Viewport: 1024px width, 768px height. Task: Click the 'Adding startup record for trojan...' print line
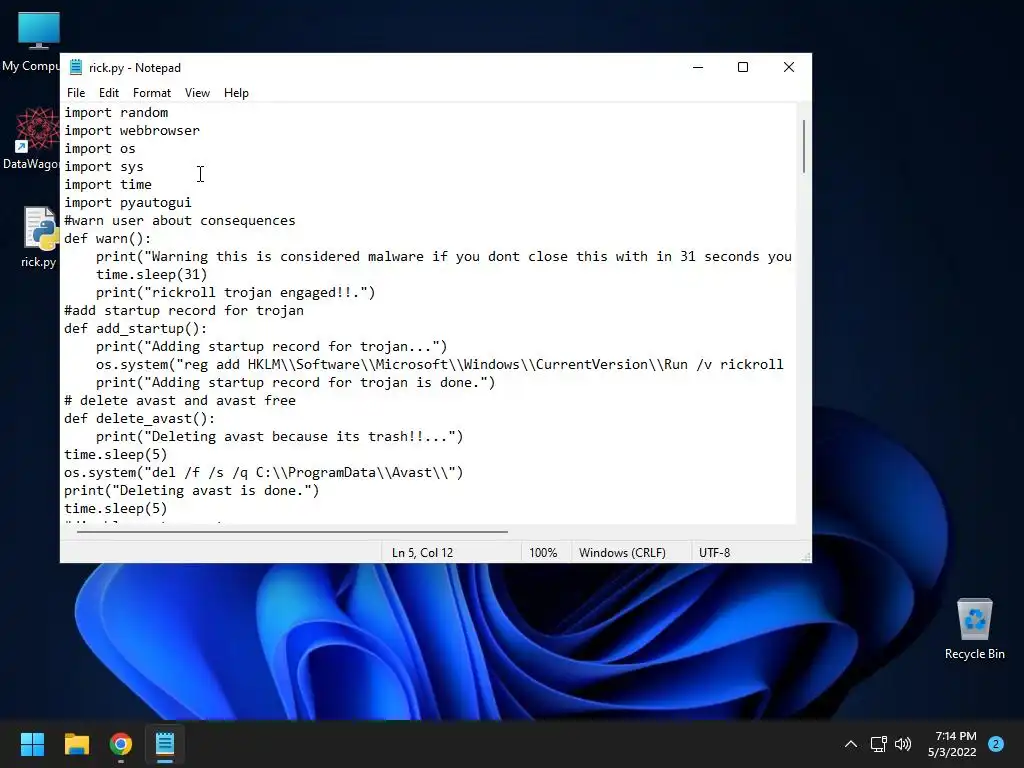tap(272, 347)
